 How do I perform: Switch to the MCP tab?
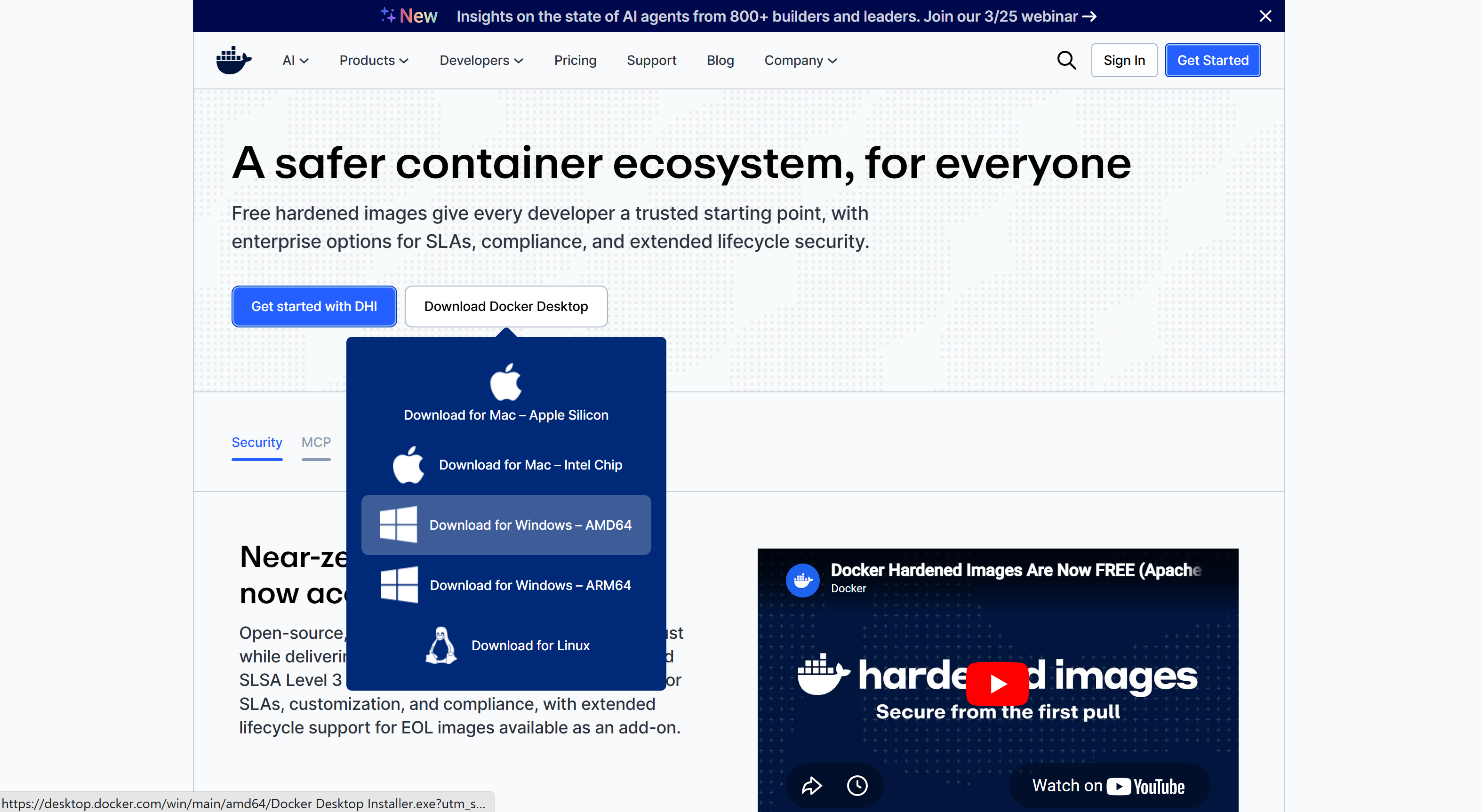tap(316, 443)
